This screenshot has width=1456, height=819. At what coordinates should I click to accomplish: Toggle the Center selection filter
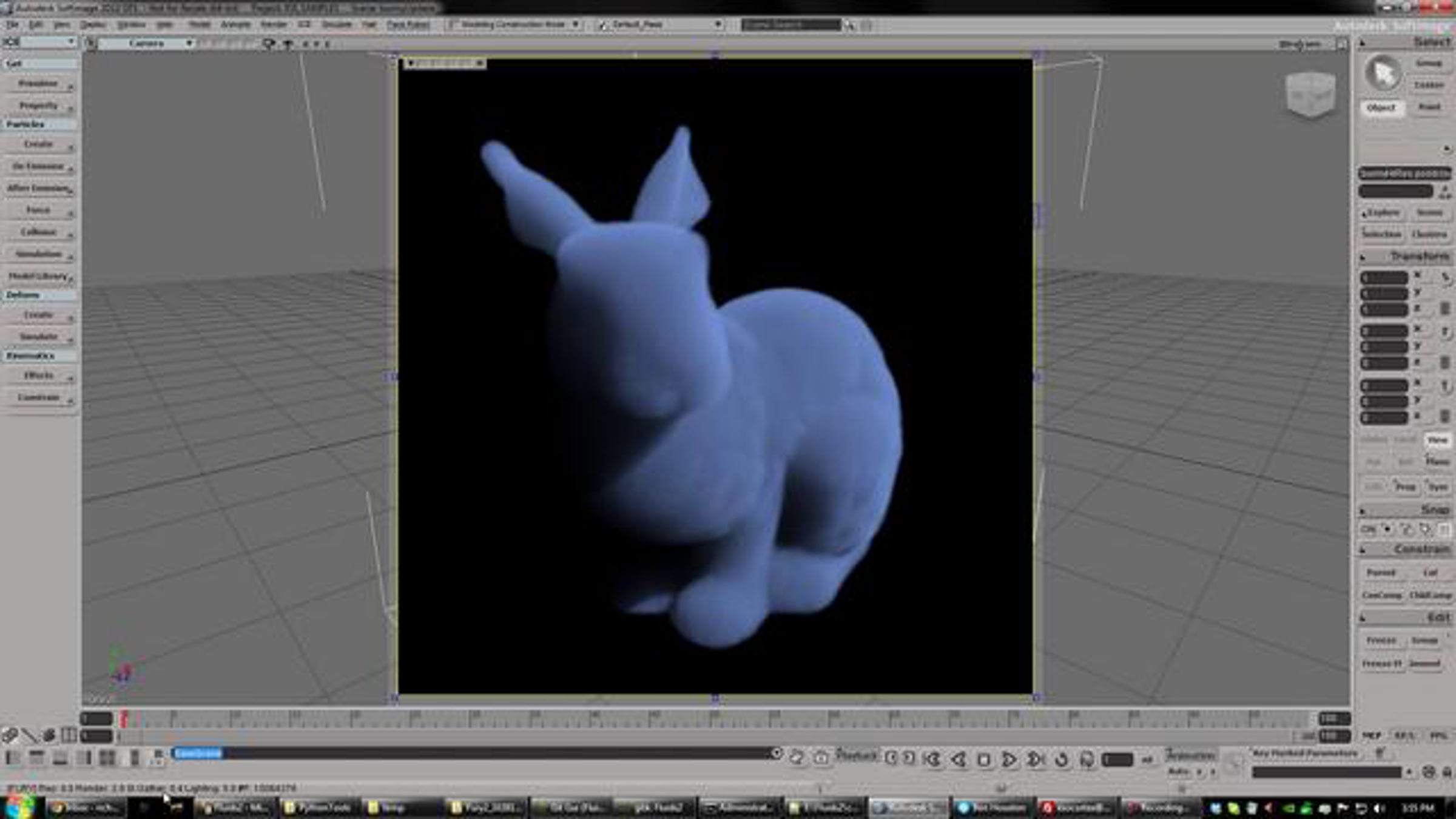tap(1429, 85)
